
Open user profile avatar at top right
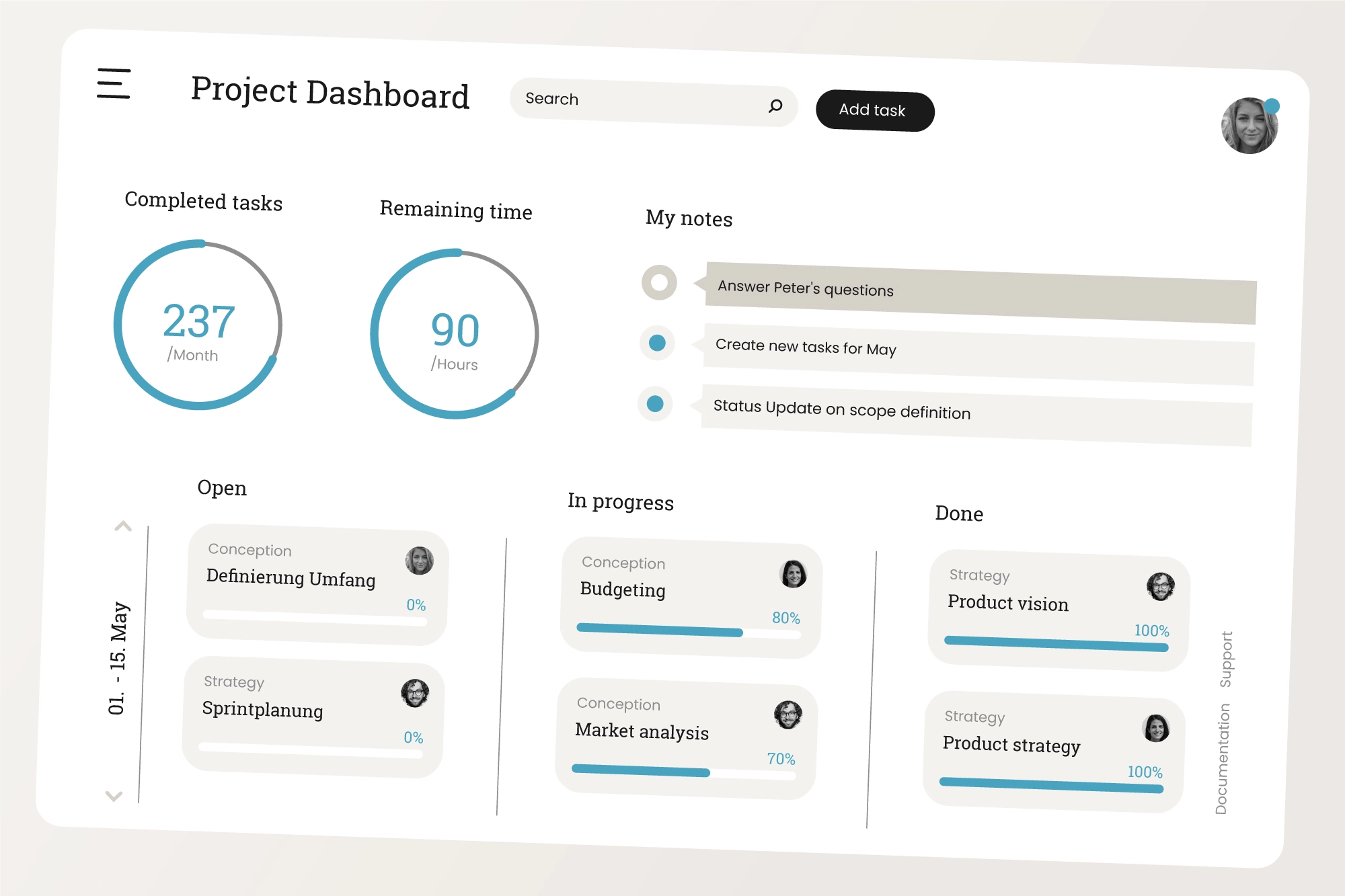(x=1249, y=126)
